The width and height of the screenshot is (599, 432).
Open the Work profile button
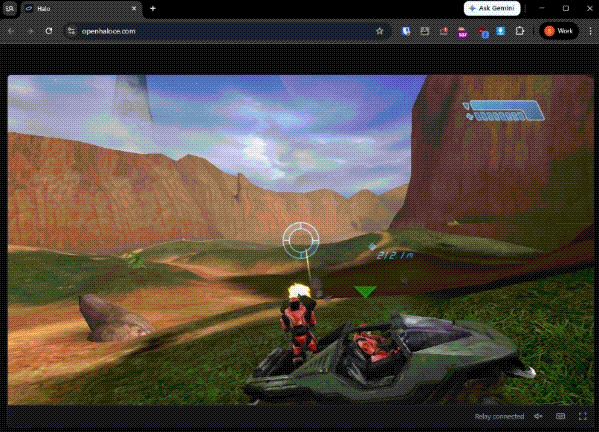click(559, 31)
